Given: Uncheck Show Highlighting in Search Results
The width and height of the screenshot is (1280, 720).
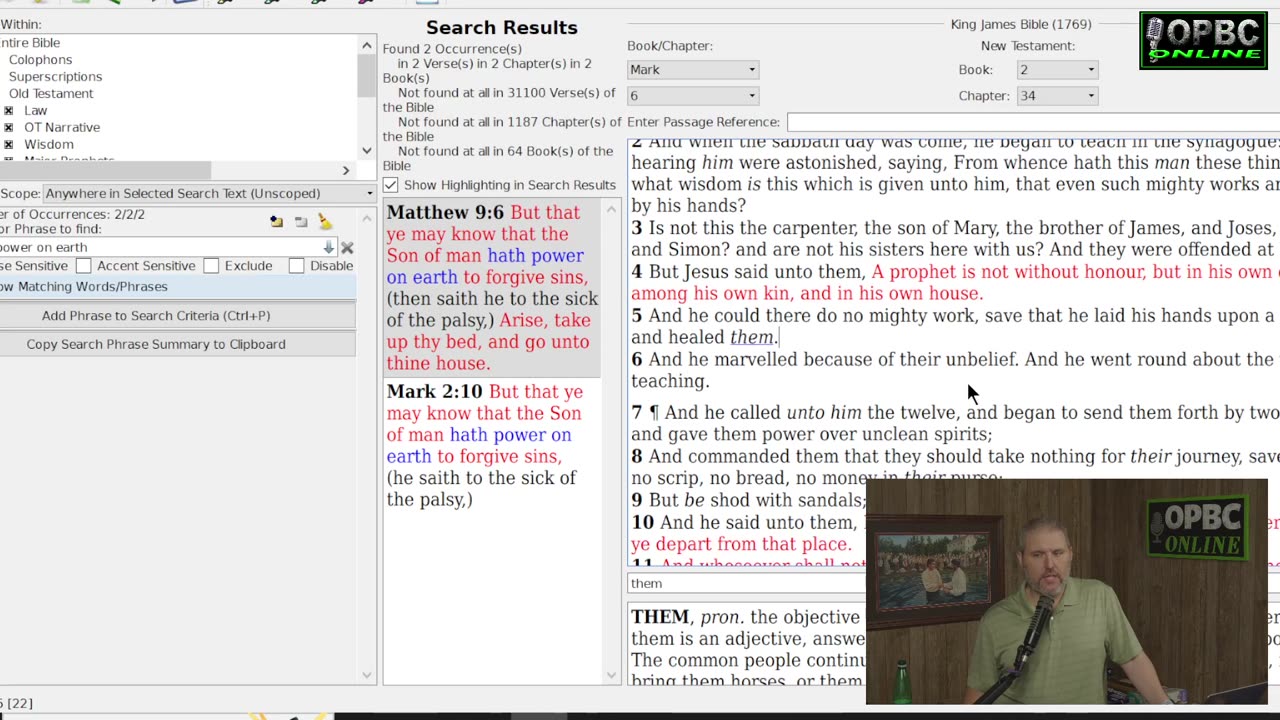Looking at the screenshot, I should 391,185.
